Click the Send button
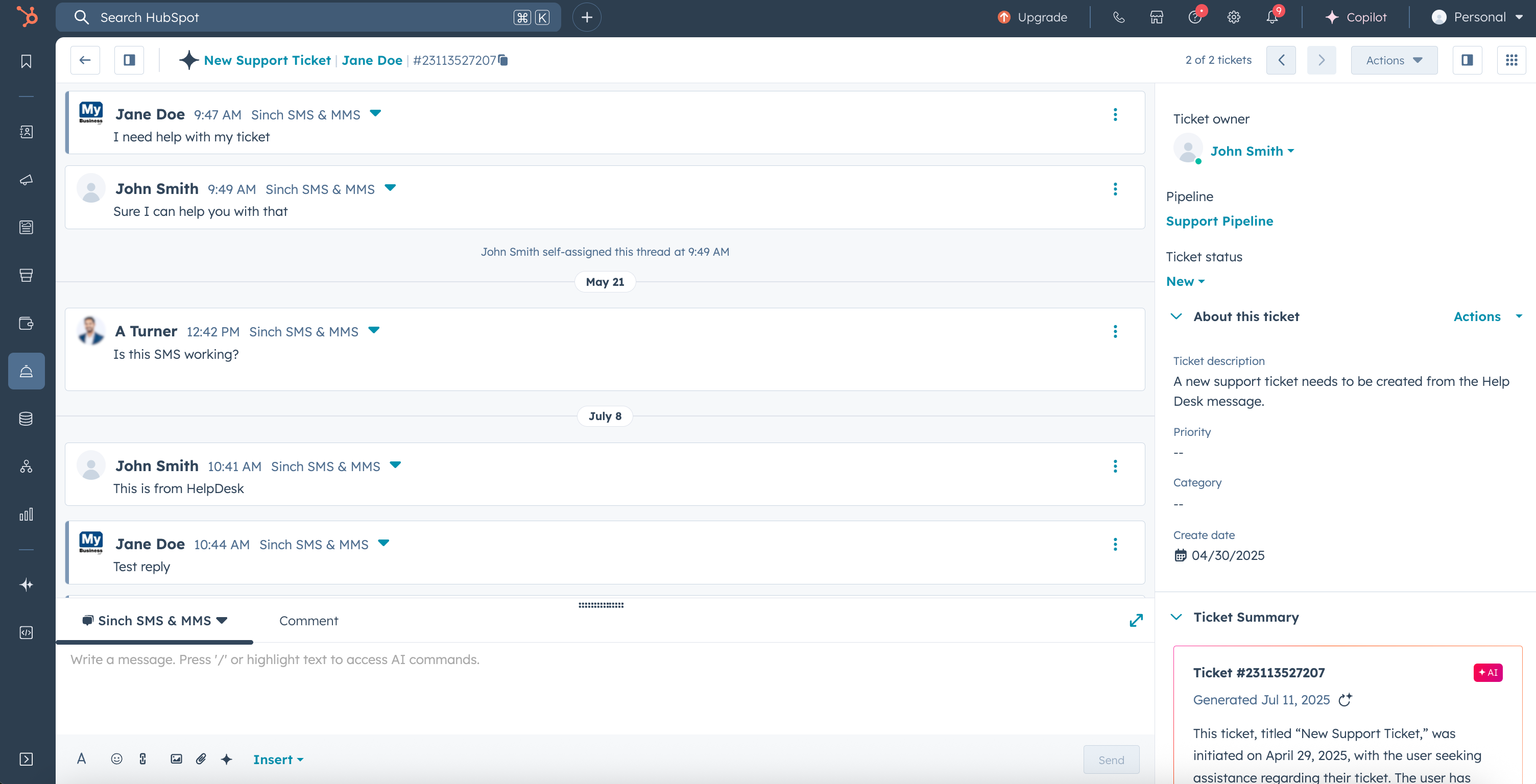 [x=1111, y=759]
